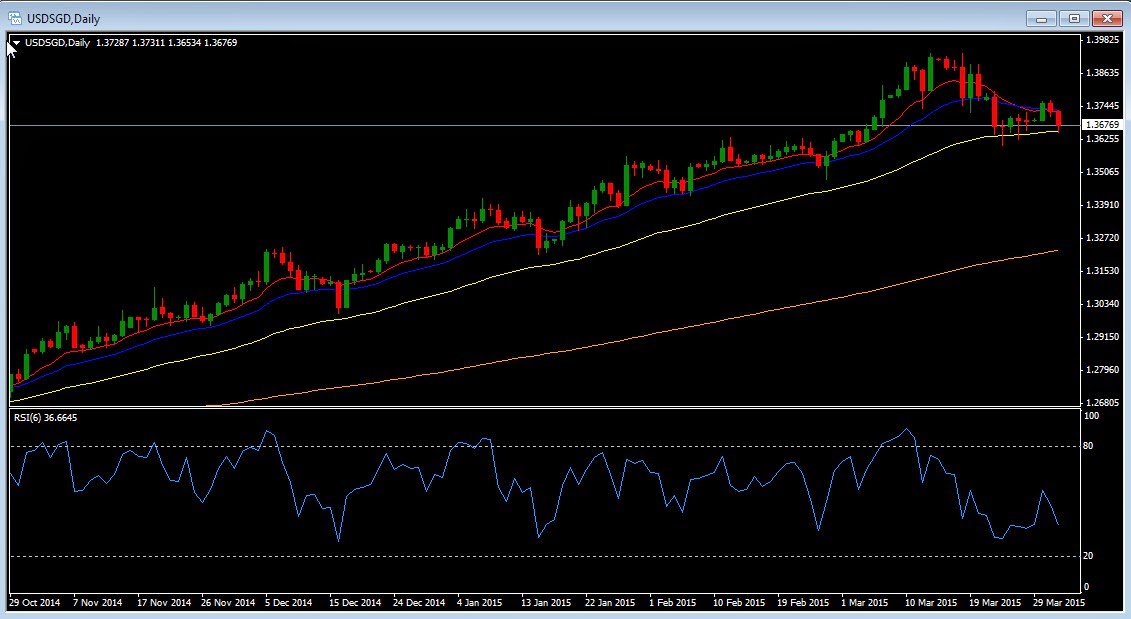This screenshot has height=619, width=1131.
Task: Click price scale value 1.35065
Action: coord(1102,172)
